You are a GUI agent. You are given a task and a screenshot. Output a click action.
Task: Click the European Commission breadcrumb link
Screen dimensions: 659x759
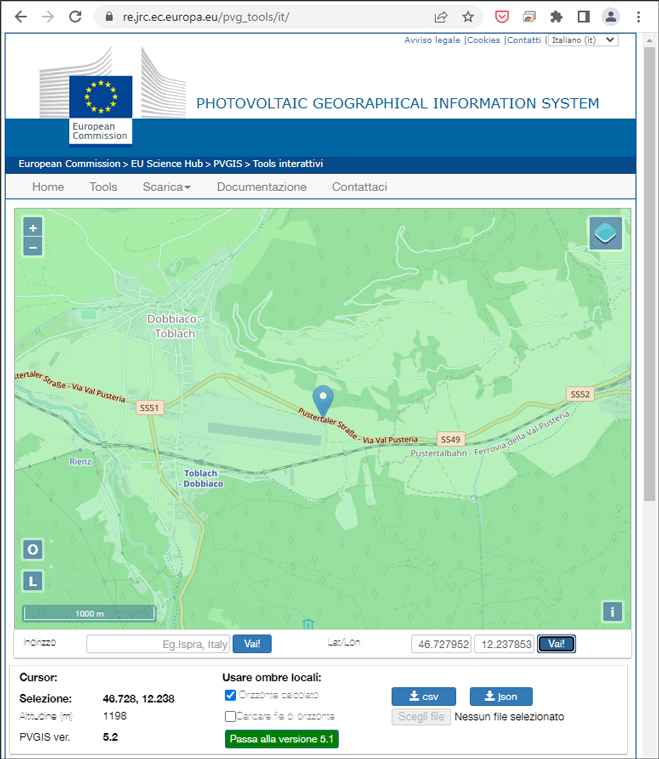(69, 164)
